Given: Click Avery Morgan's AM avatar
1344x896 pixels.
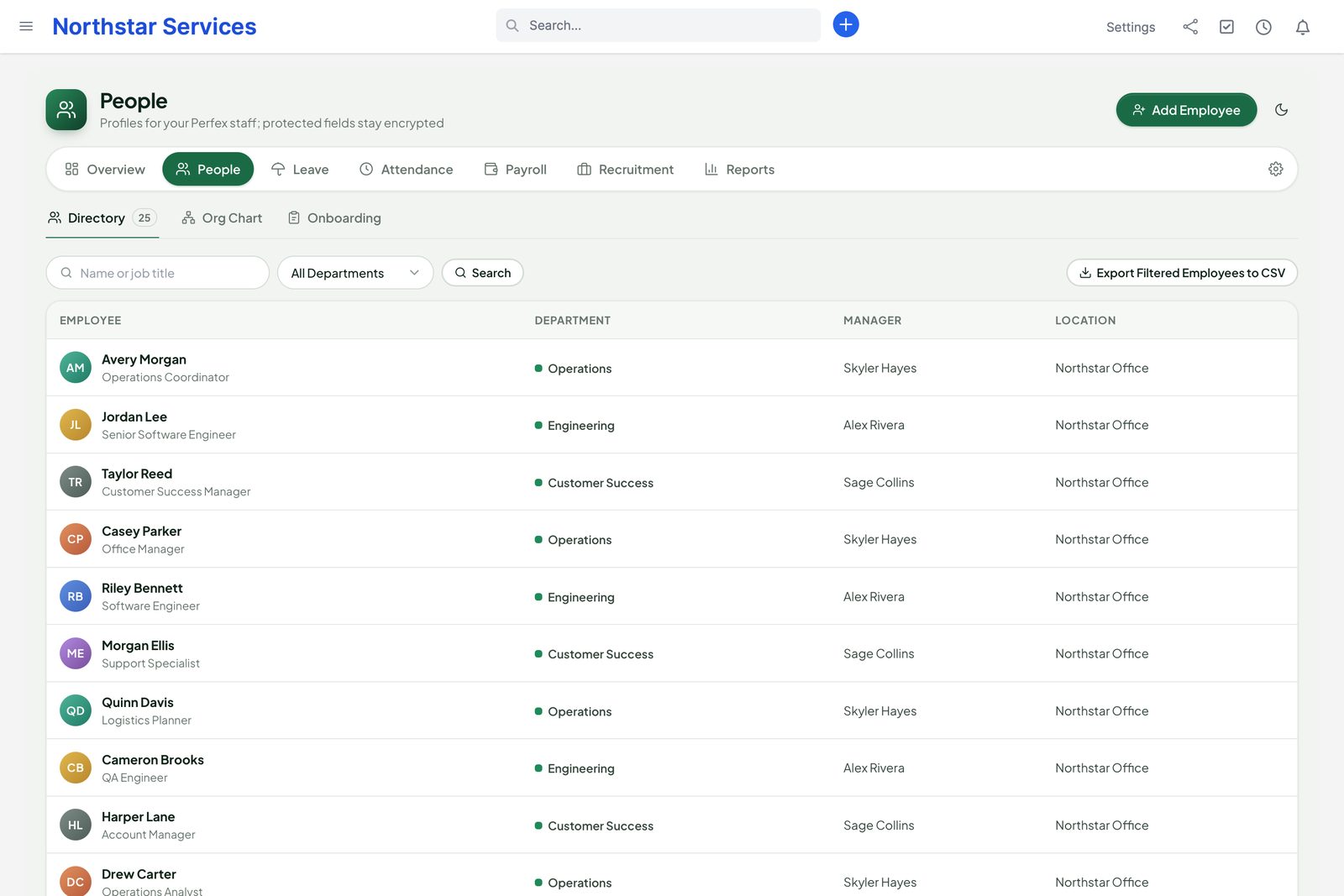Looking at the screenshot, I should pos(76,368).
